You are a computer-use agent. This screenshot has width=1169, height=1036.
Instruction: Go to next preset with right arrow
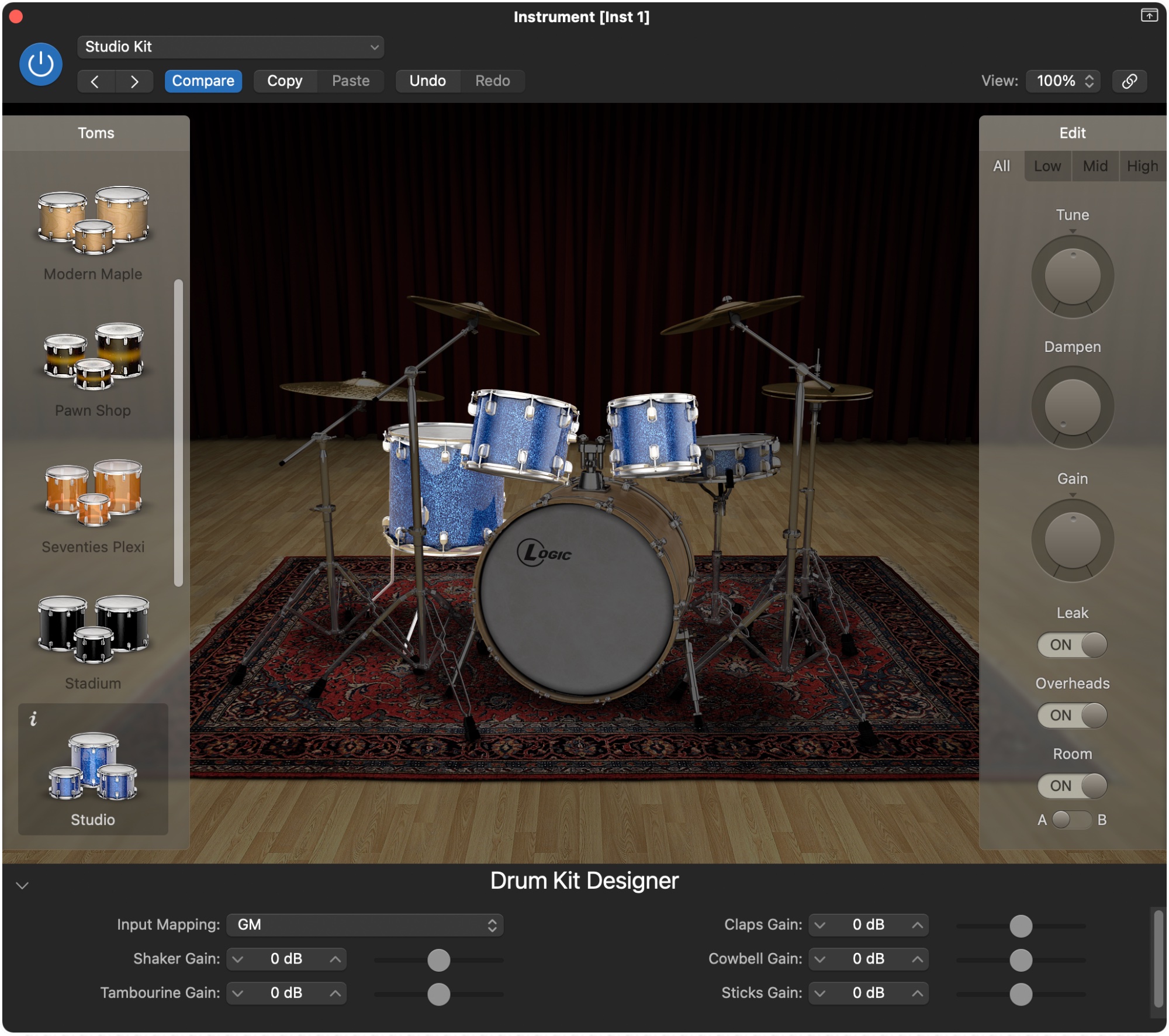point(134,81)
